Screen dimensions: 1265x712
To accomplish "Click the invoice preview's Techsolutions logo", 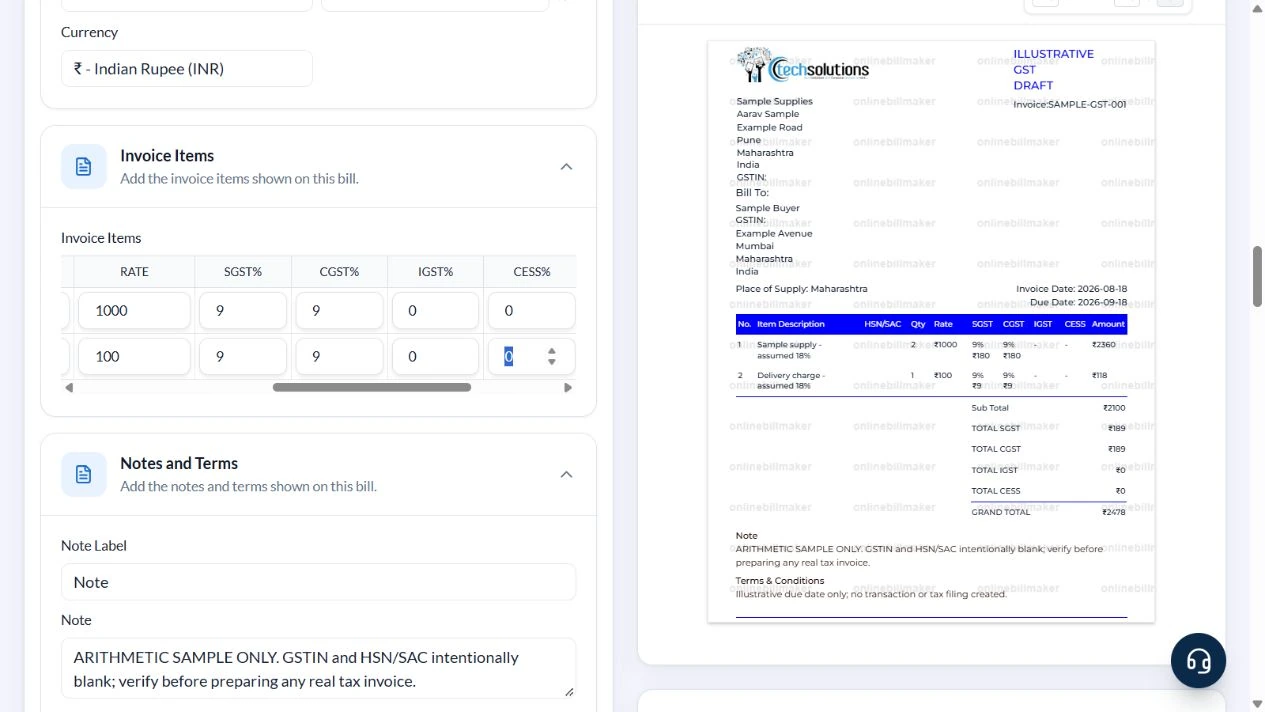I will point(803,65).
